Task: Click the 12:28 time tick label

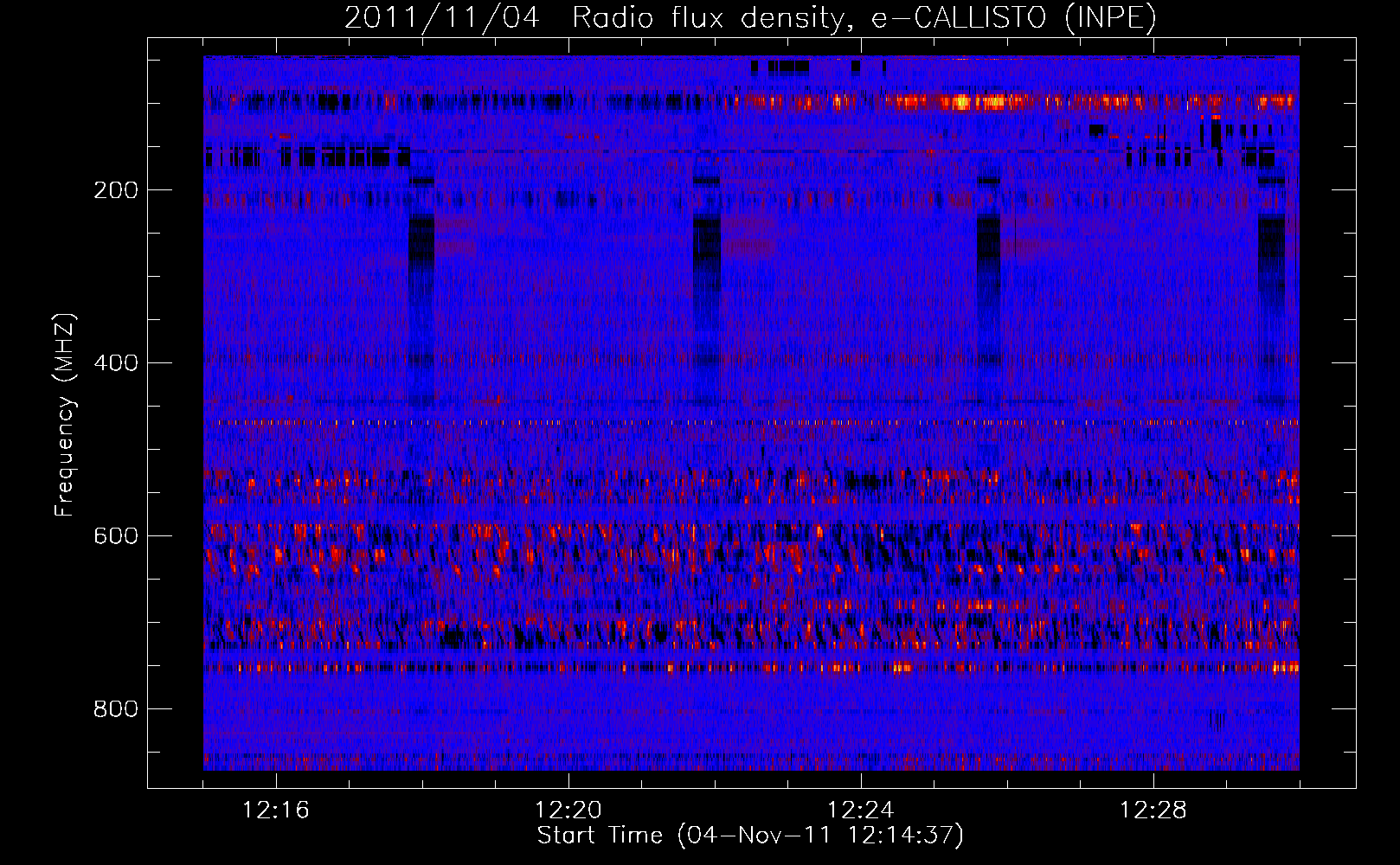Action: [1153, 811]
